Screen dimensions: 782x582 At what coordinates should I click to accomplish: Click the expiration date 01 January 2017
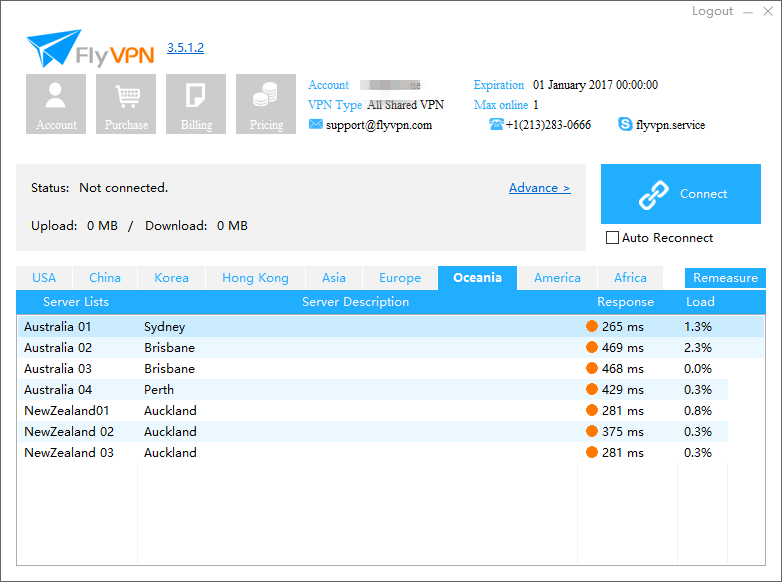[595, 85]
